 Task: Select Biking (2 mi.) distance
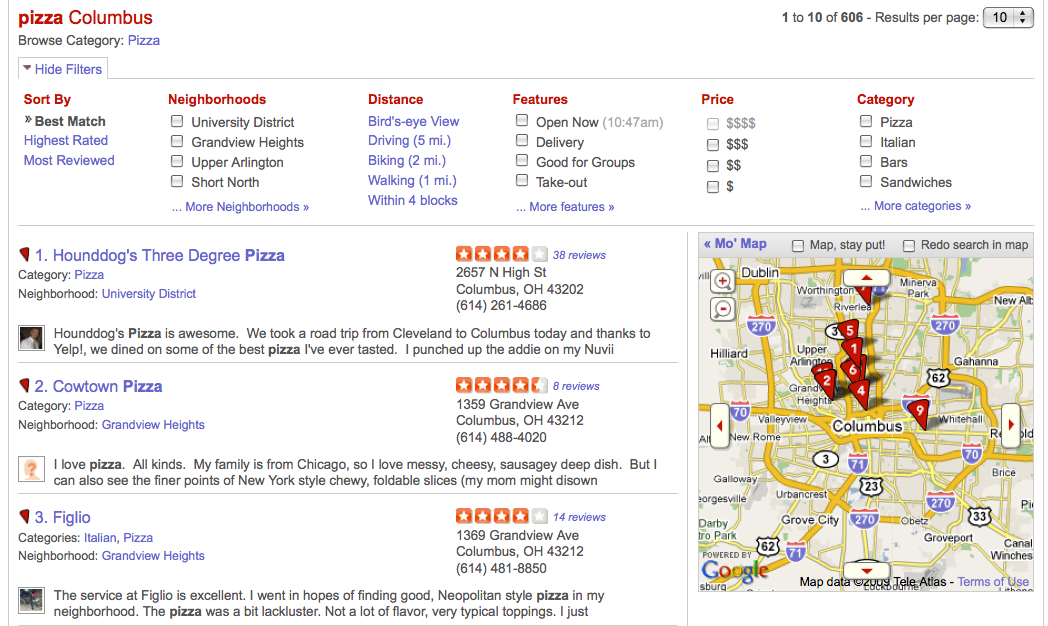(406, 161)
